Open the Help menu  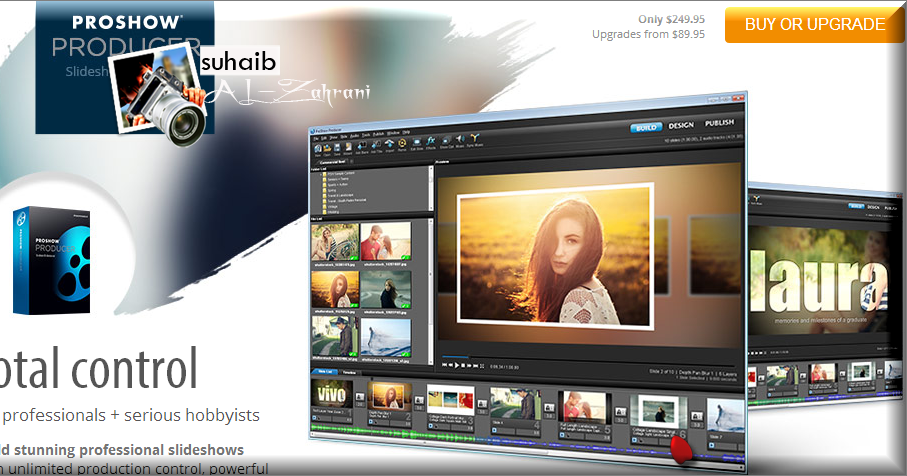coord(406,132)
